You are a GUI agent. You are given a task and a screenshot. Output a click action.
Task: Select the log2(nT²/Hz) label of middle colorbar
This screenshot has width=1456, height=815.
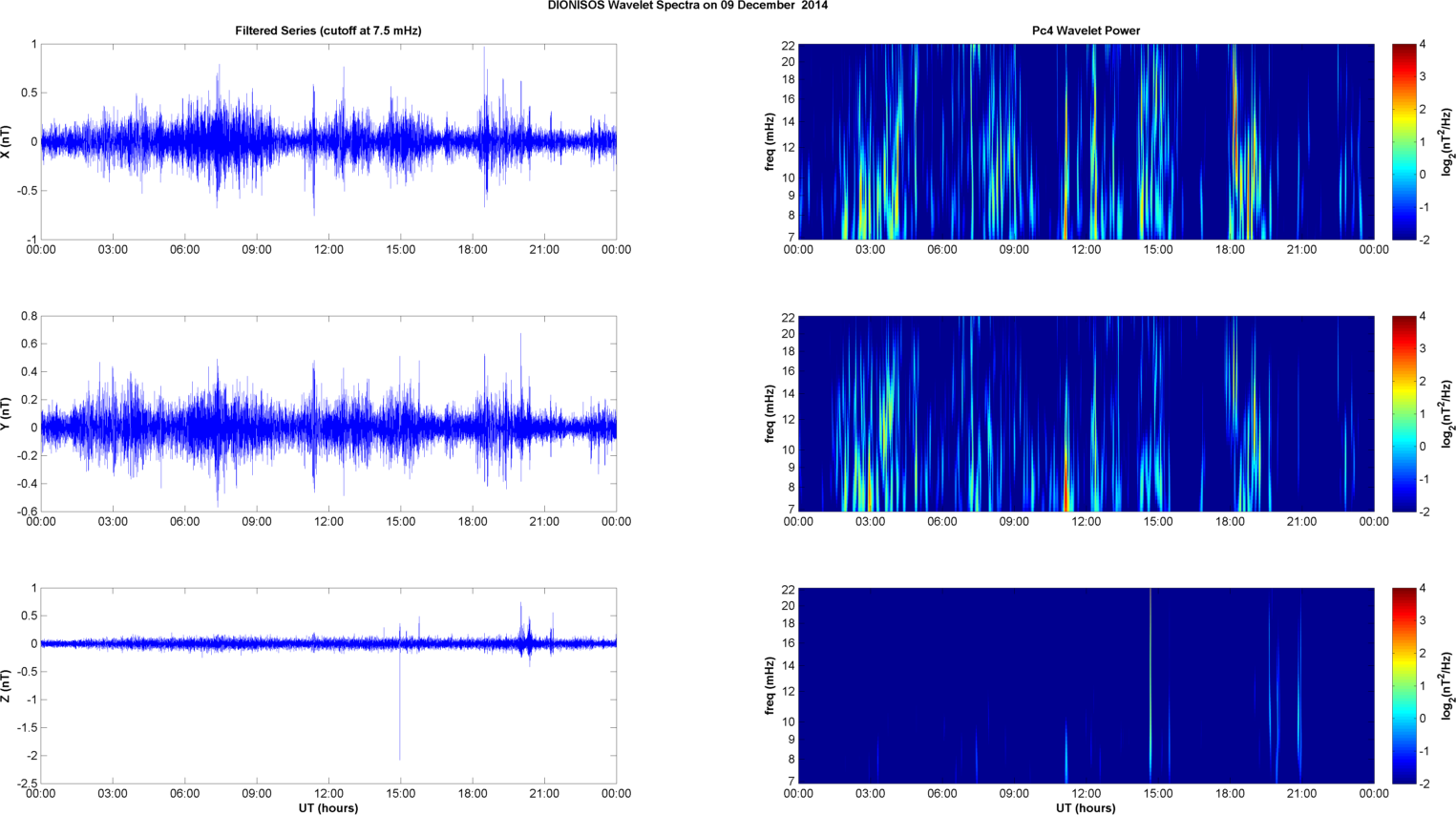(x=1447, y=413)
